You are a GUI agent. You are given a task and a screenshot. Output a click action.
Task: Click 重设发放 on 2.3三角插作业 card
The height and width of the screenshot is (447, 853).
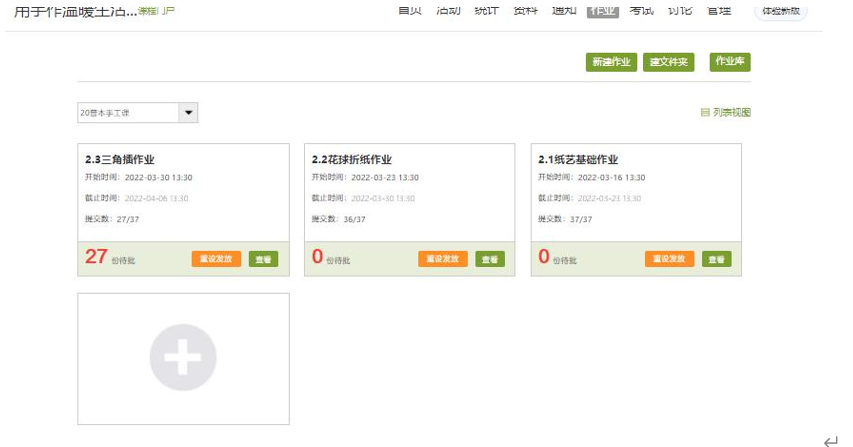pyautogui.click(x=216, y=259)
